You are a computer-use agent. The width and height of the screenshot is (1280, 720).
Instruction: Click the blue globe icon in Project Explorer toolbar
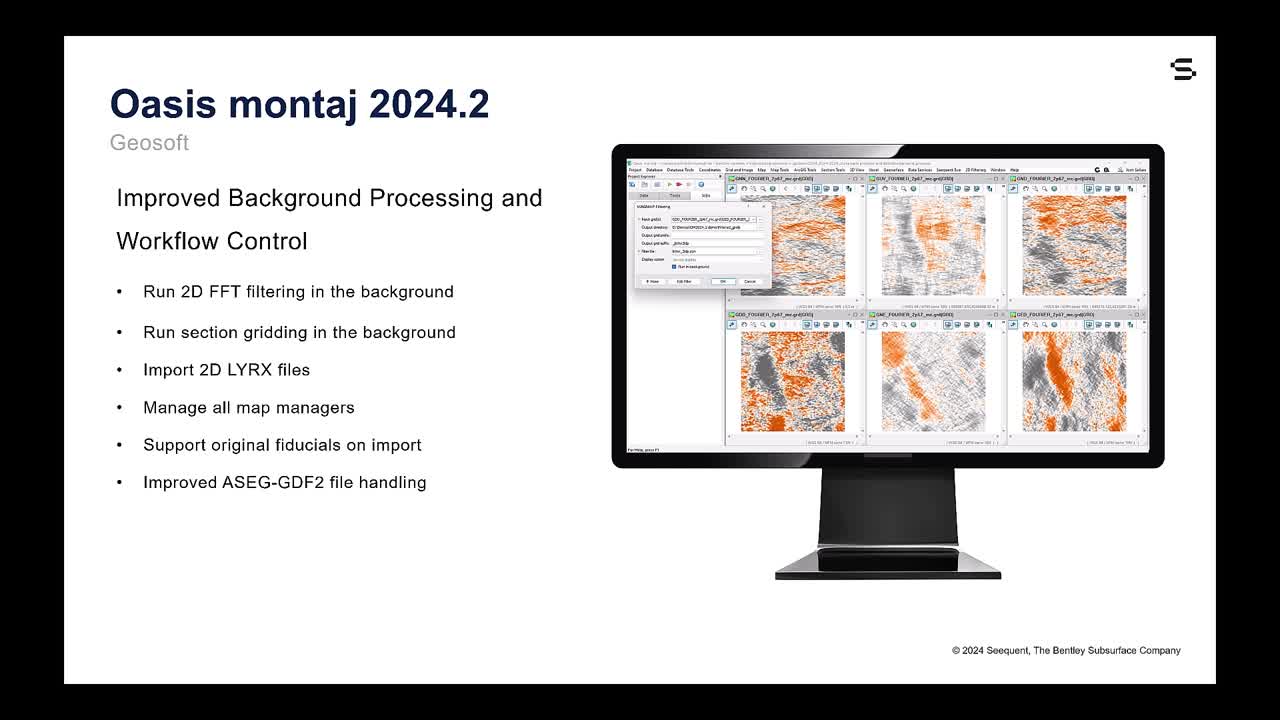[x=701, y=184]
